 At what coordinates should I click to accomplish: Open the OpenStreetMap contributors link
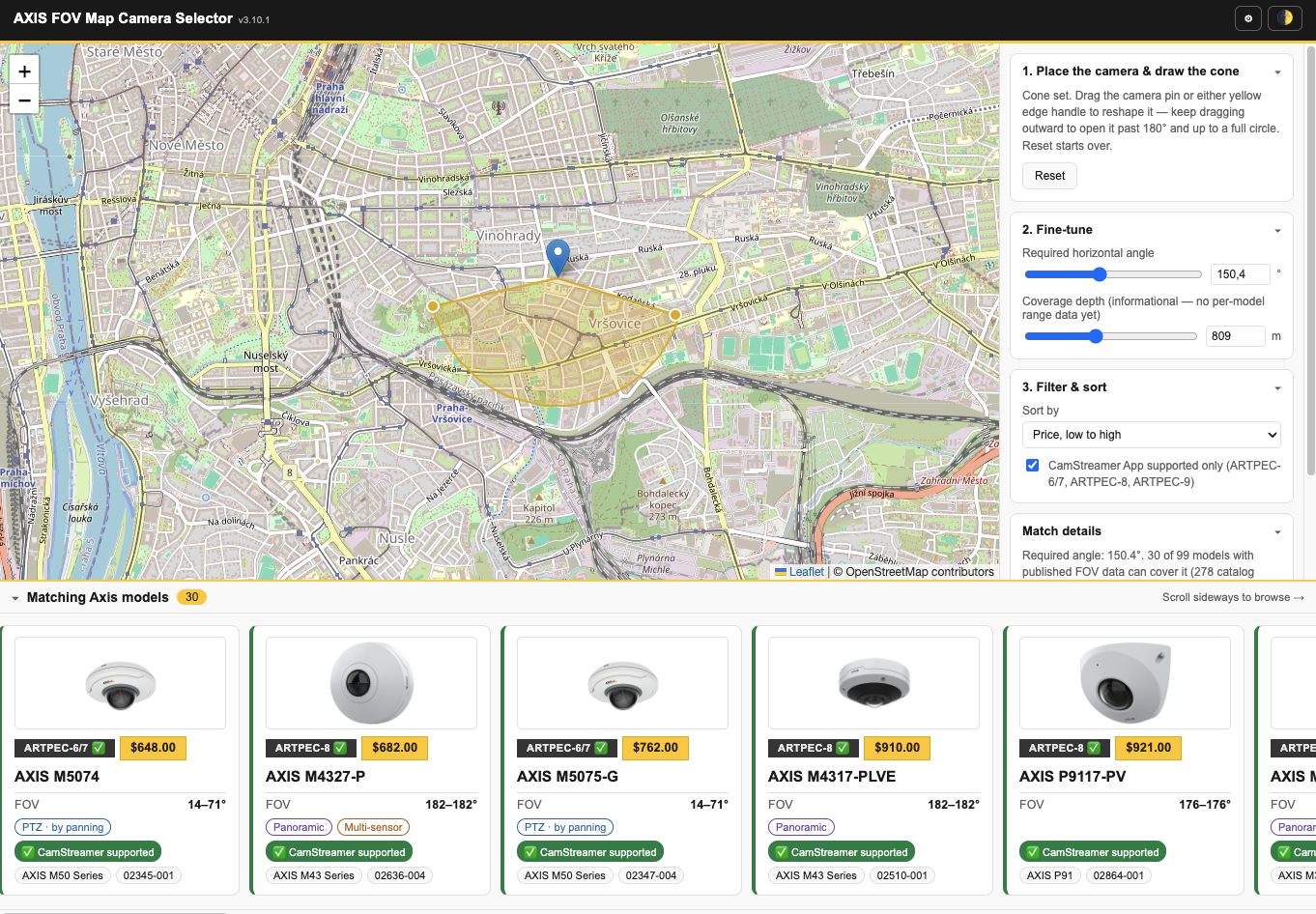point(920,572)
